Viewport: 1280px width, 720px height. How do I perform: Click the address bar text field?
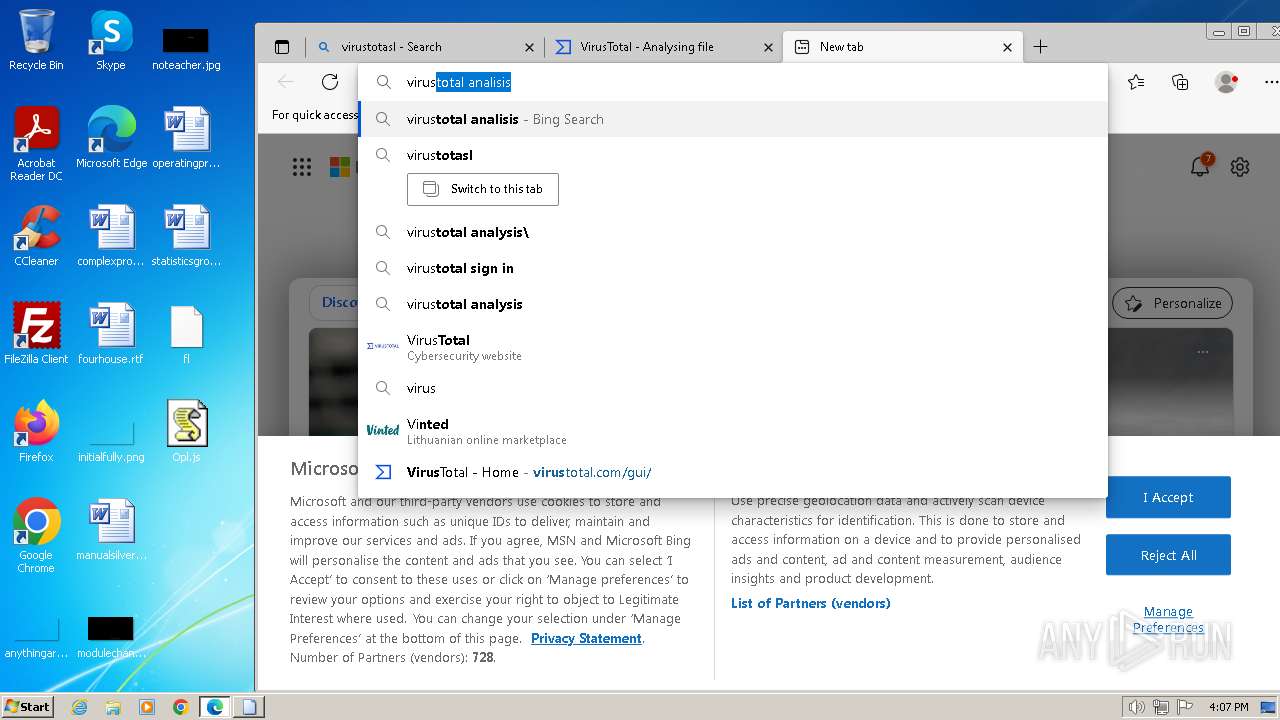(x=733, y=82)
